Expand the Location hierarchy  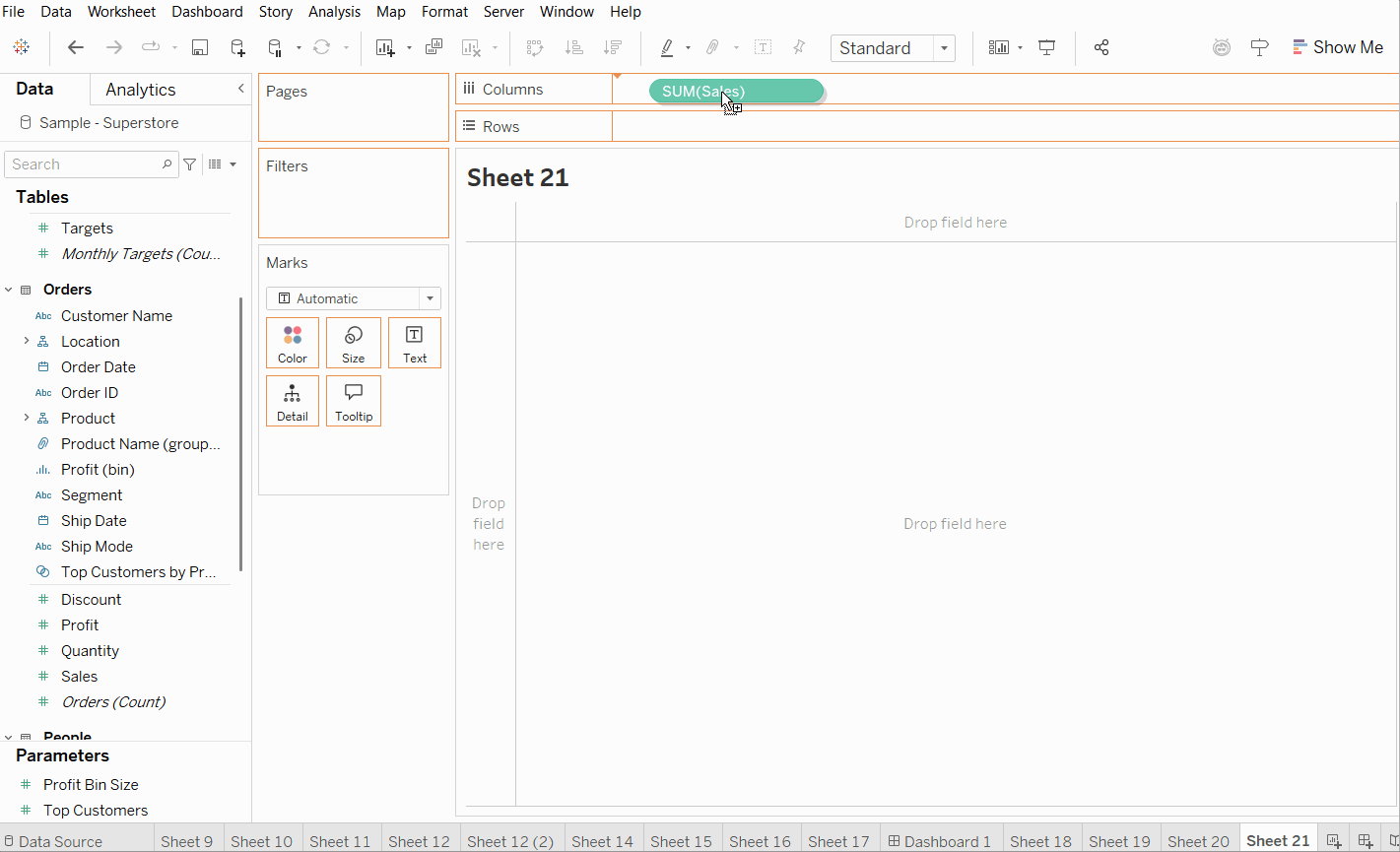point(26,341)
